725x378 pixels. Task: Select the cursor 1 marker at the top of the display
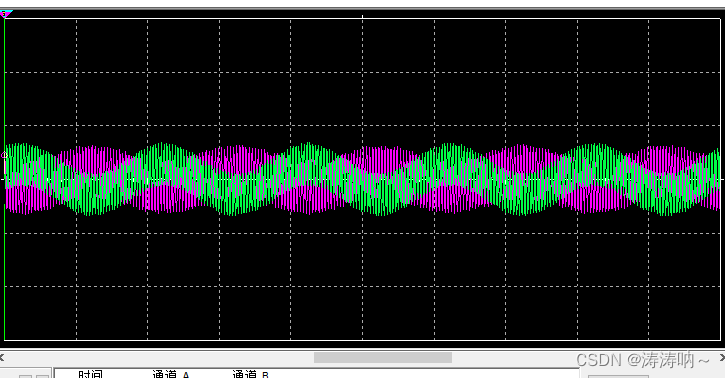click(6, 14)
